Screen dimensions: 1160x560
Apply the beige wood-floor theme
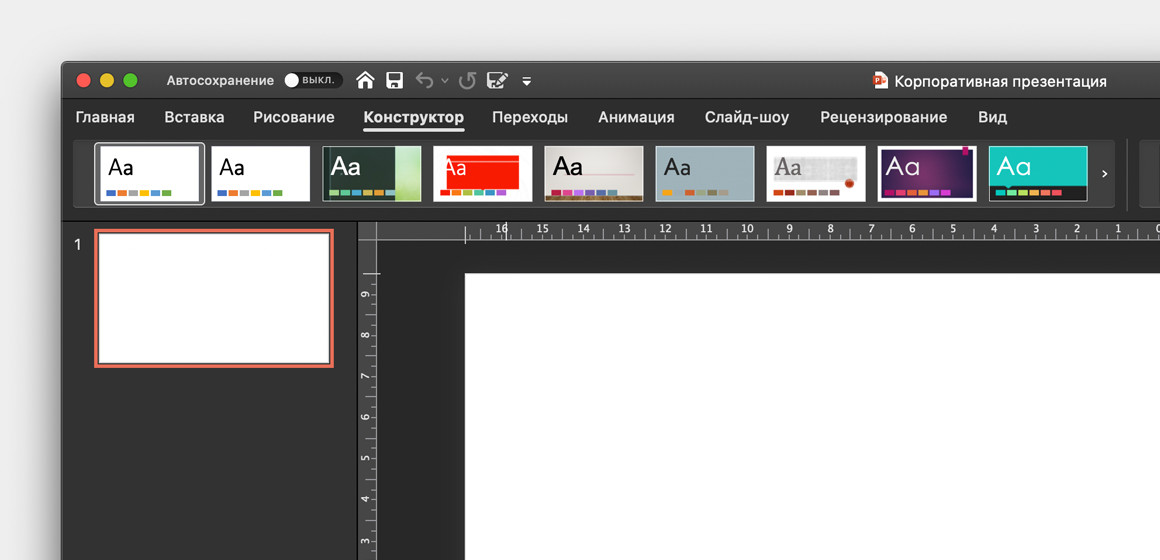click(x=593, y=174)
